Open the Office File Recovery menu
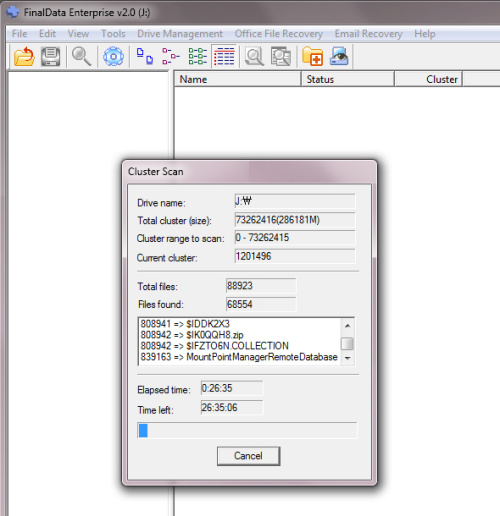 (x=279, y=34)
